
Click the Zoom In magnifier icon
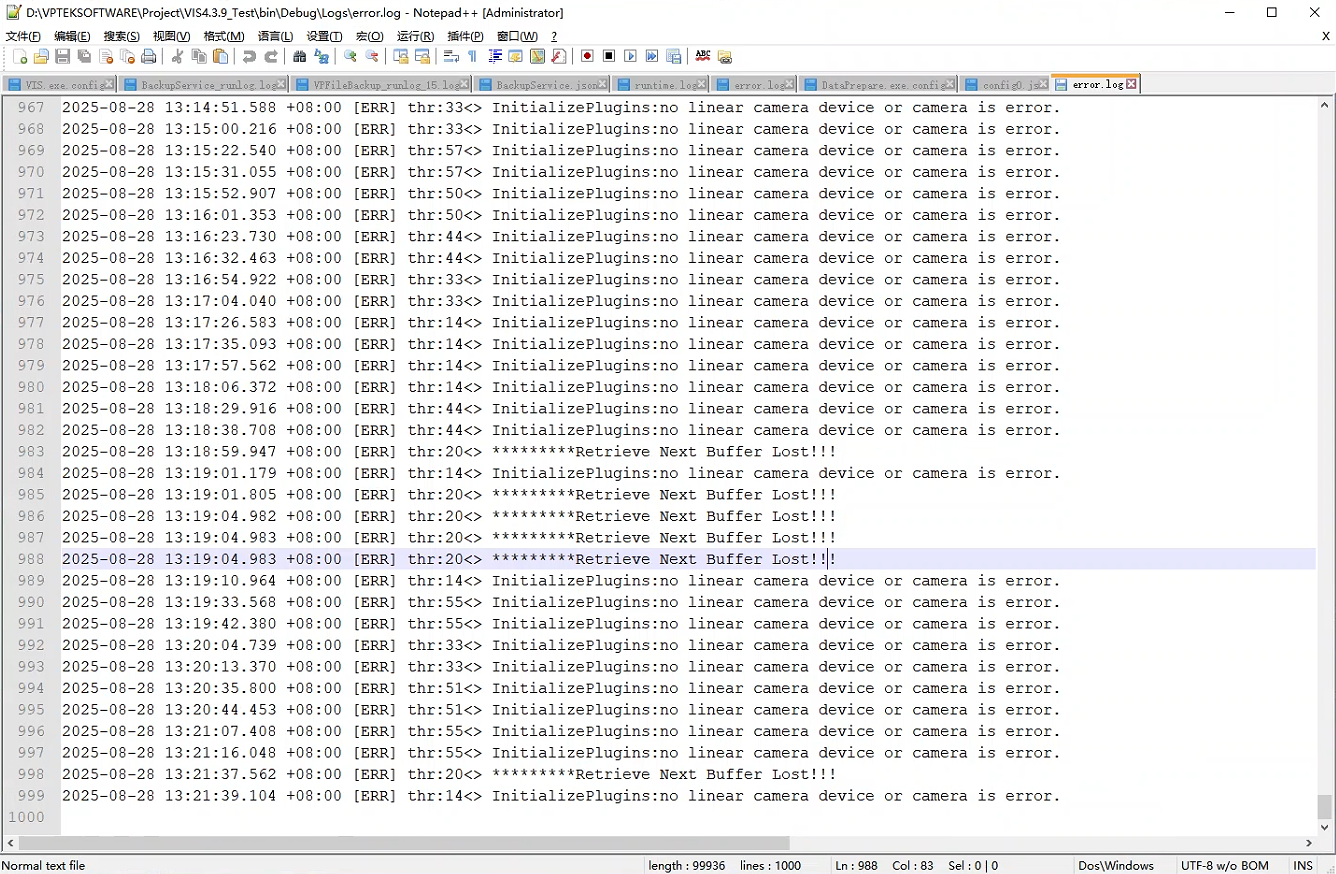pos(350,57)
